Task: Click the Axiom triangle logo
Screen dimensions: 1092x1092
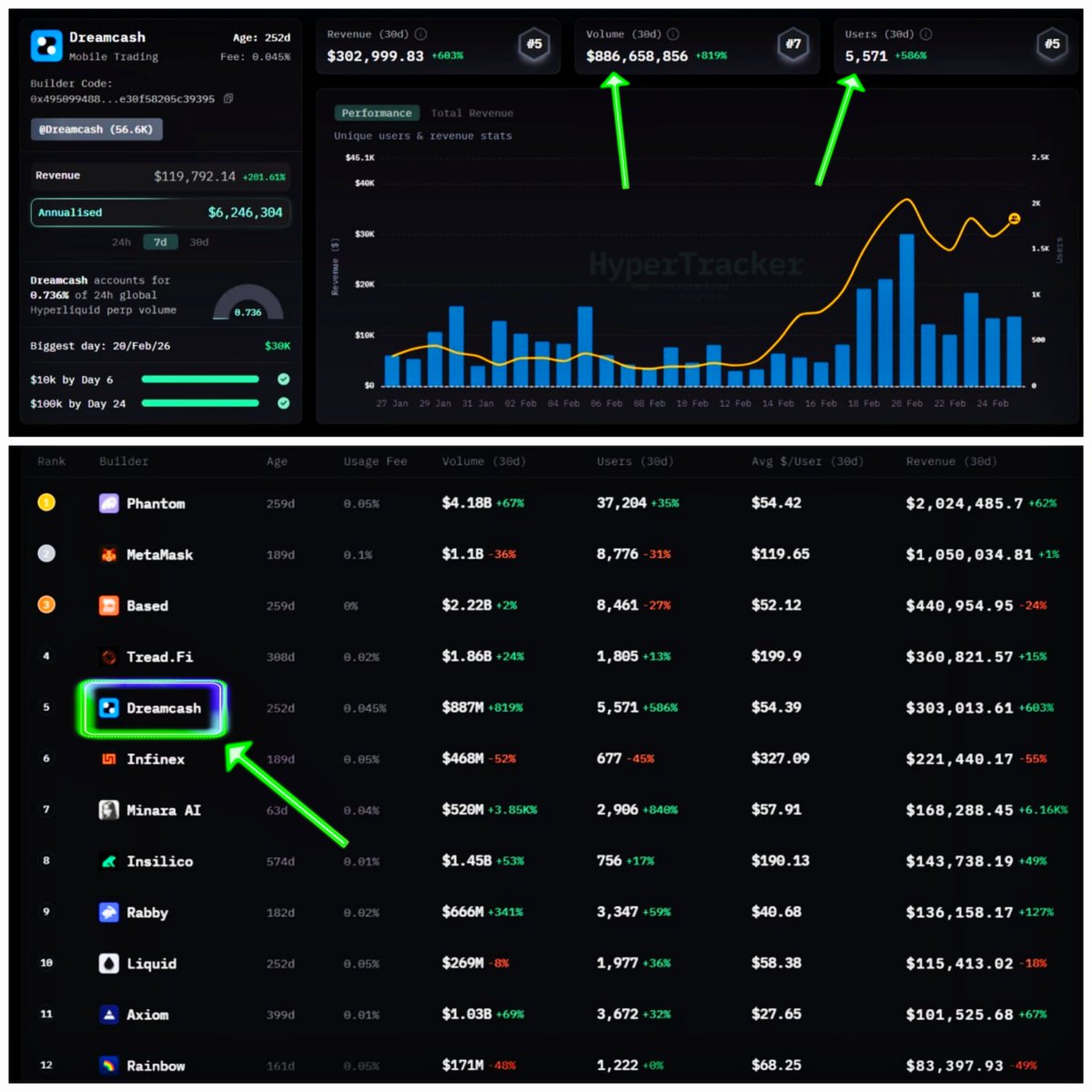Action: pos(108,1014)
